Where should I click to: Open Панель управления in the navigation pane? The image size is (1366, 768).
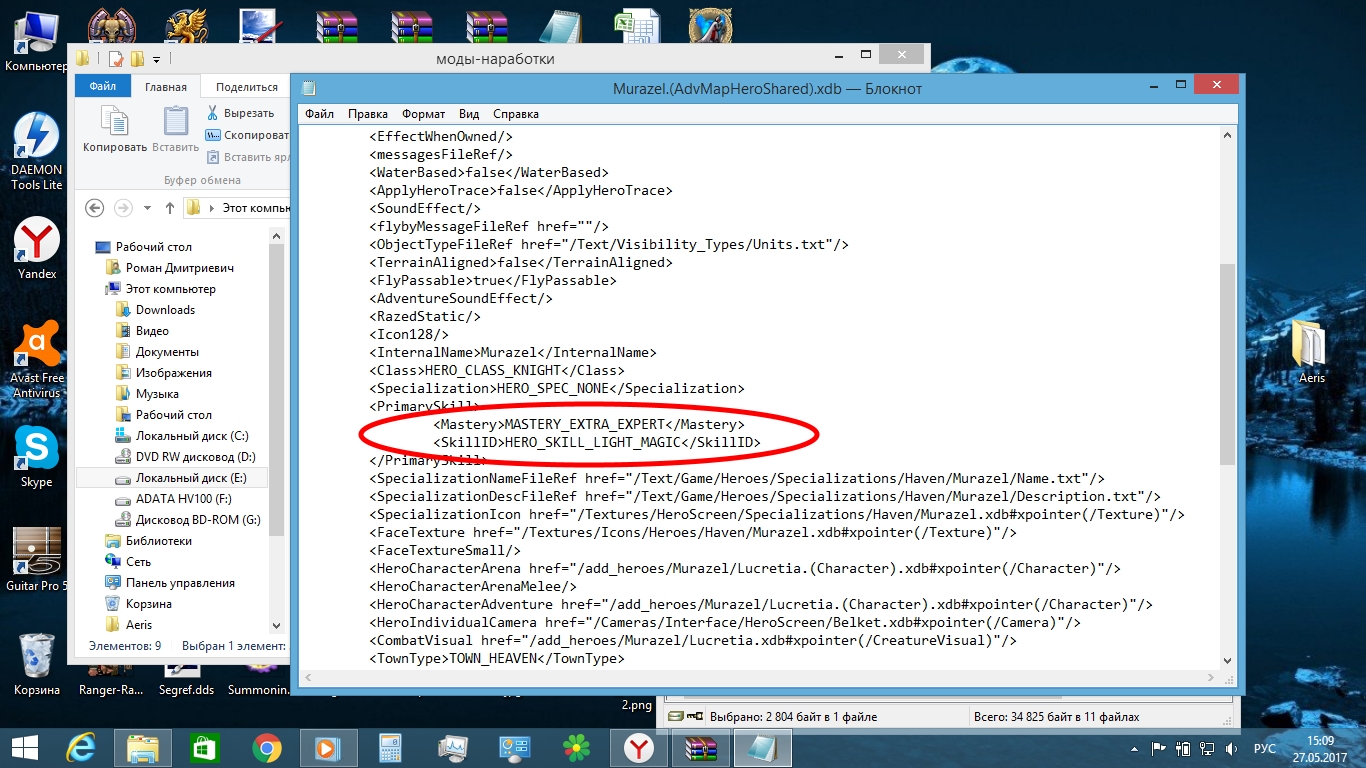point(180,583)
